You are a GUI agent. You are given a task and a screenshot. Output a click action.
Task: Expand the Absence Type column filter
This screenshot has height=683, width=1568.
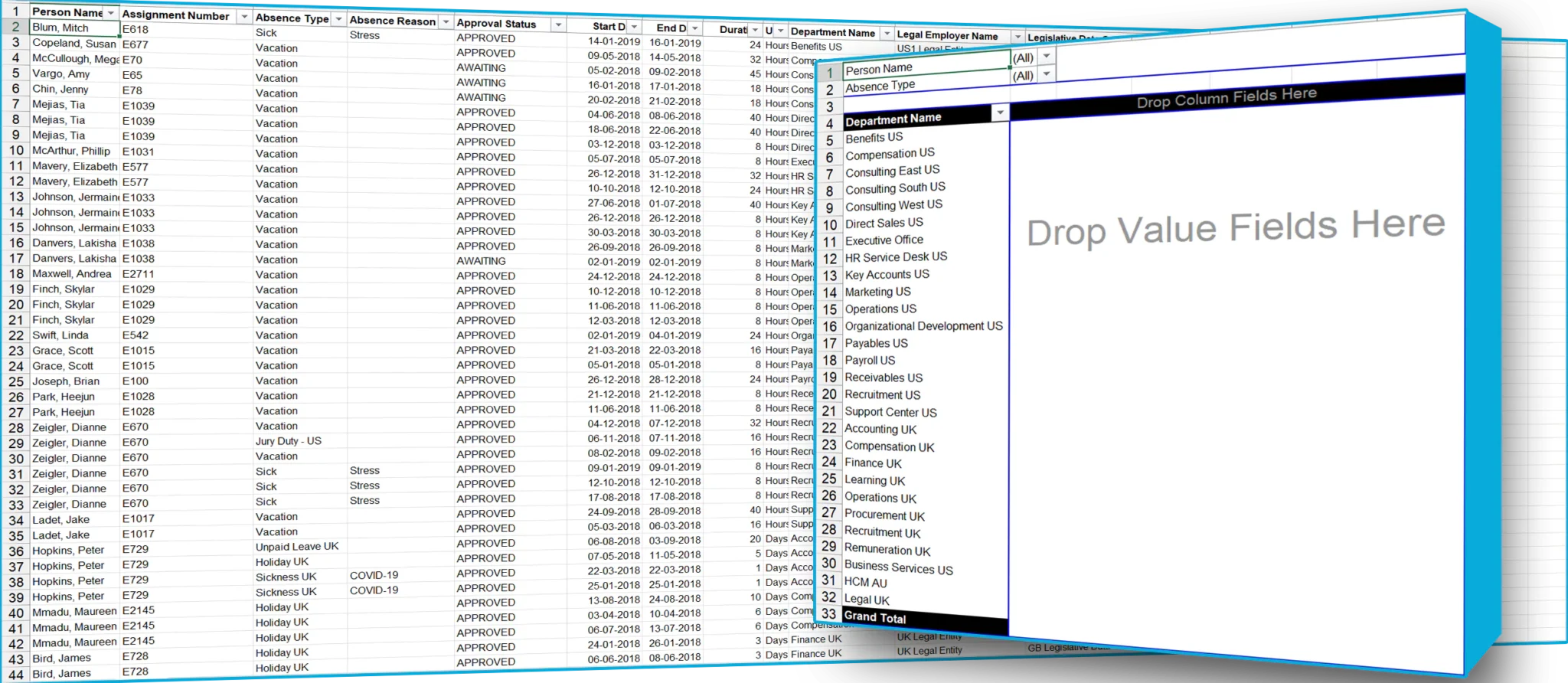tap(338, 19)
